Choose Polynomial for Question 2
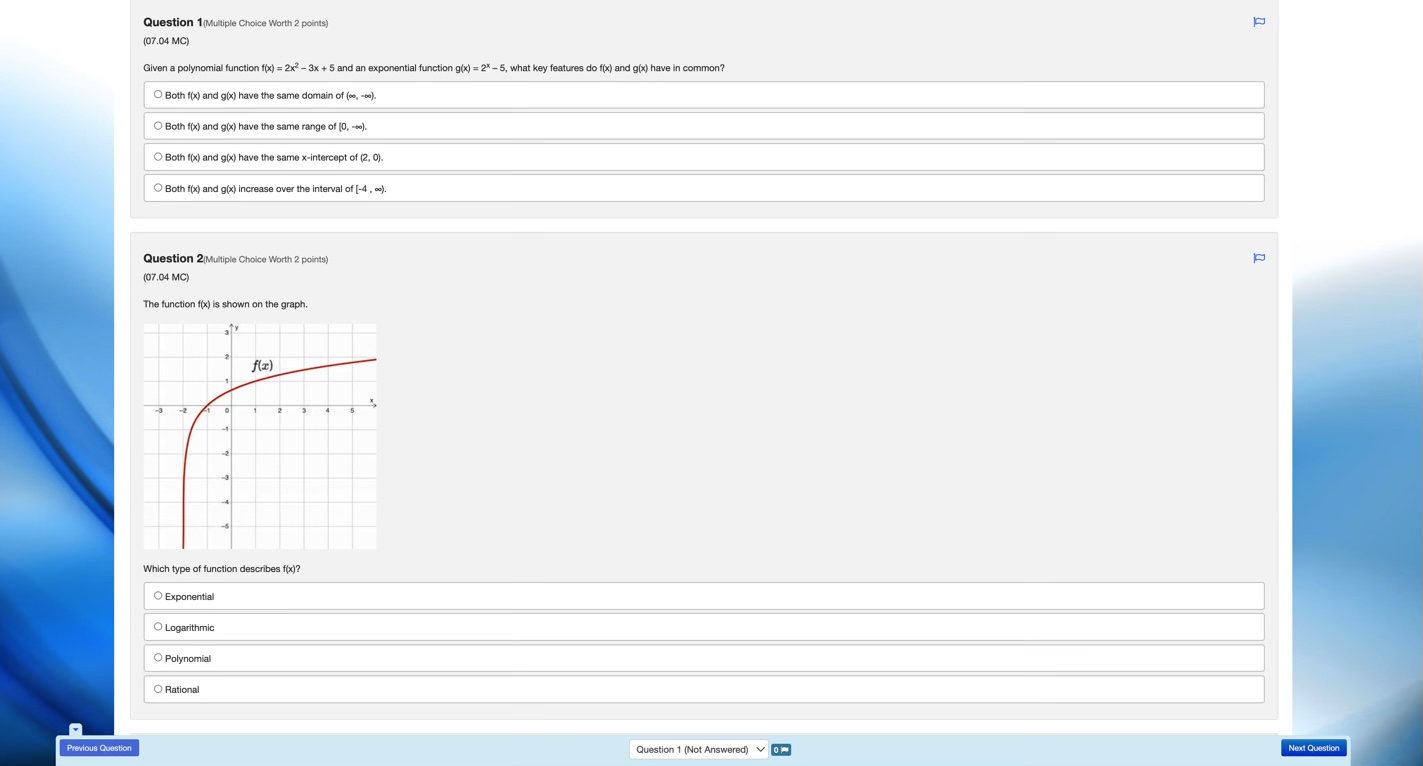 pos(157,657)
